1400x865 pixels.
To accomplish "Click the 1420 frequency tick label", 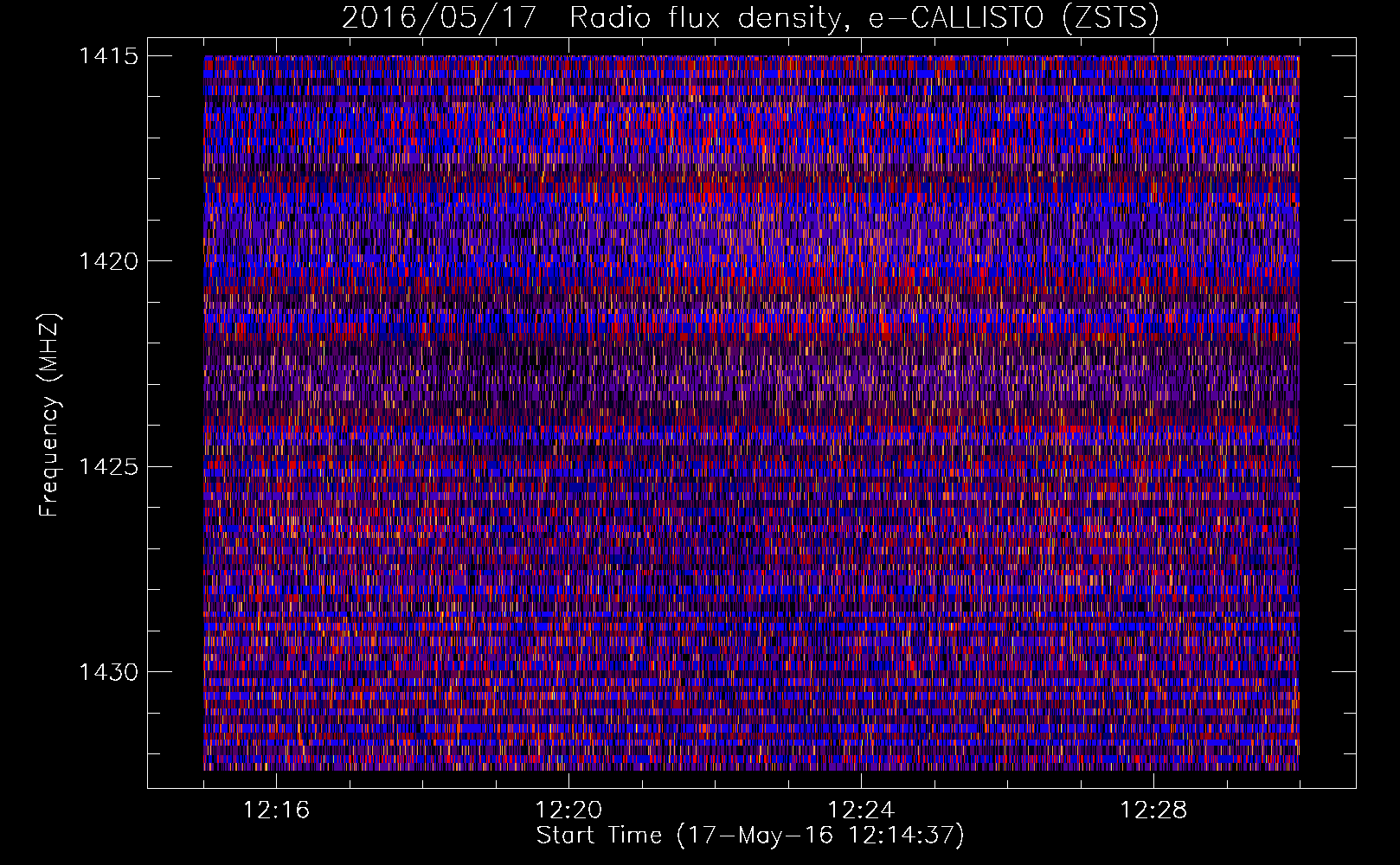I will (x=109, y=261).
